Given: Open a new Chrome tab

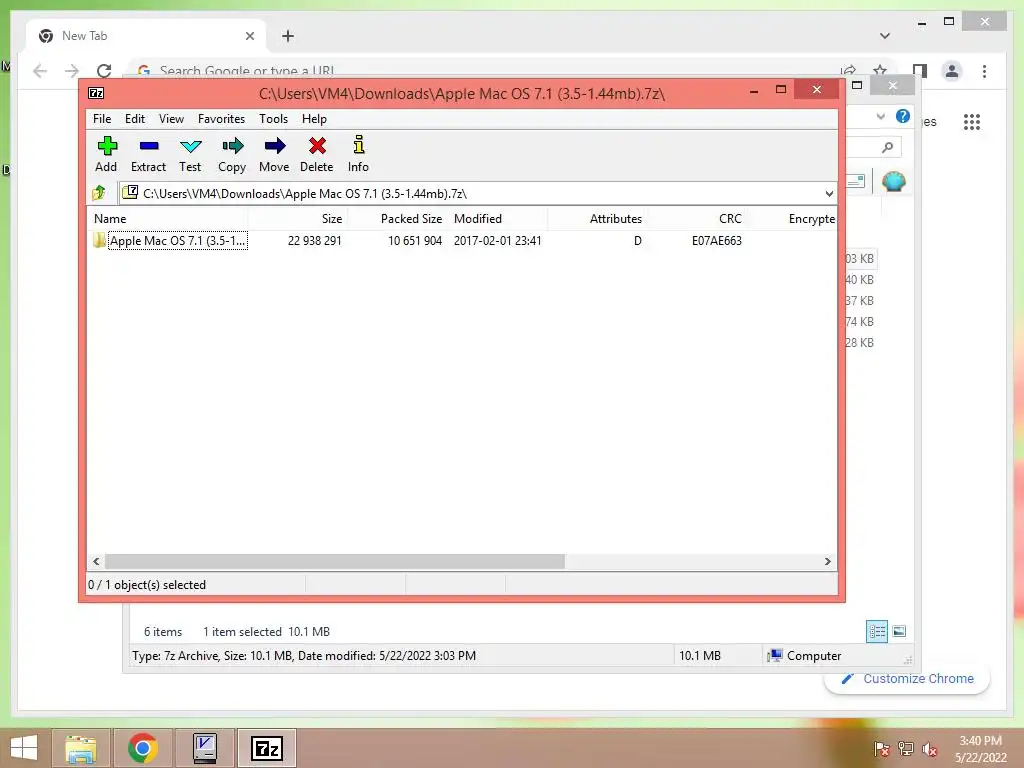Looking at the screenshot, I should tap(287, 36).
